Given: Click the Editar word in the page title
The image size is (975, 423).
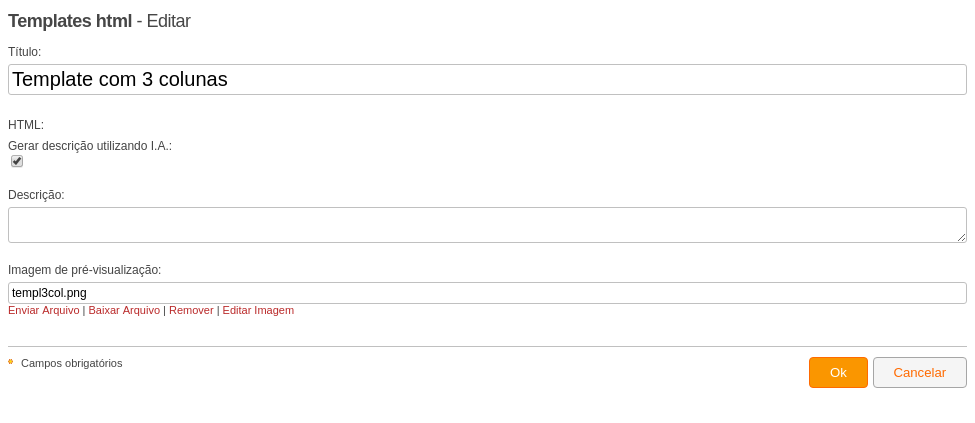Looking at the screenshot, I should (x=169, y=21).
